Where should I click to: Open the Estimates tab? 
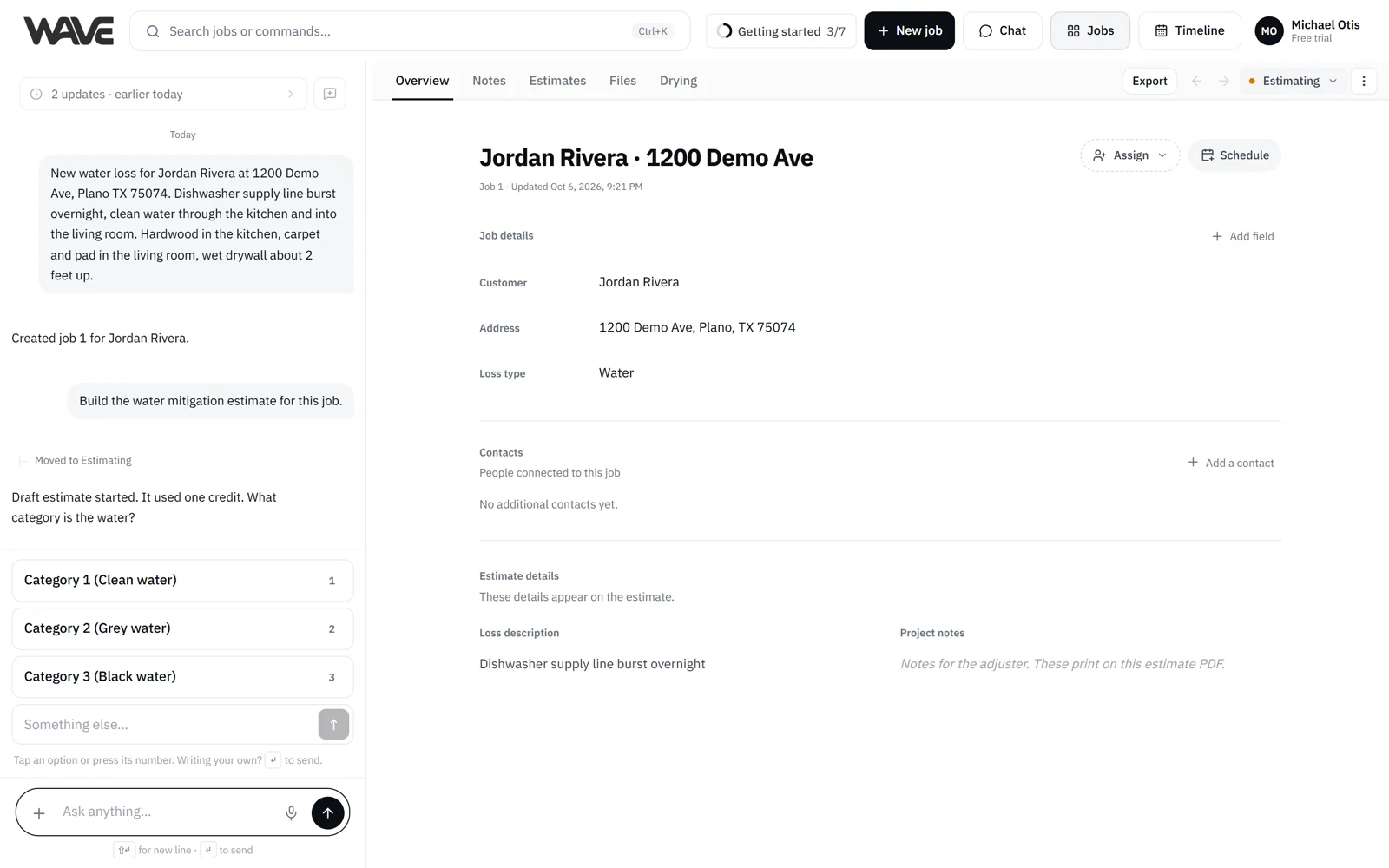tap(557, 81)
